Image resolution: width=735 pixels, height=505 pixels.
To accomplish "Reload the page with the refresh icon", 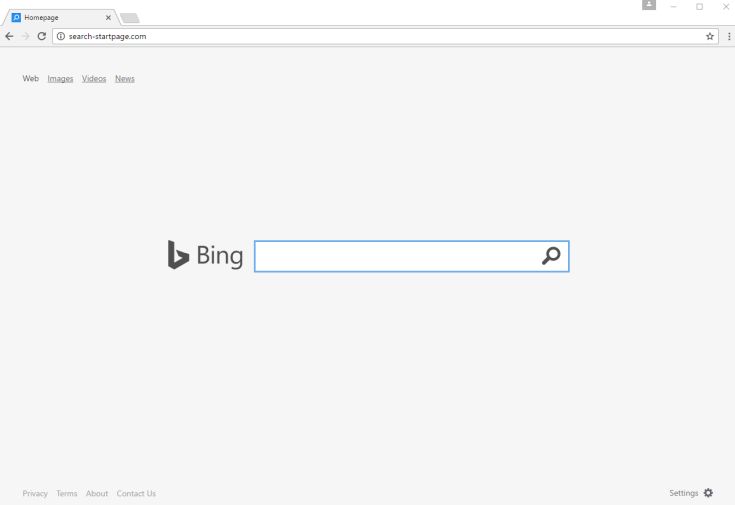I will coord(41,36).
